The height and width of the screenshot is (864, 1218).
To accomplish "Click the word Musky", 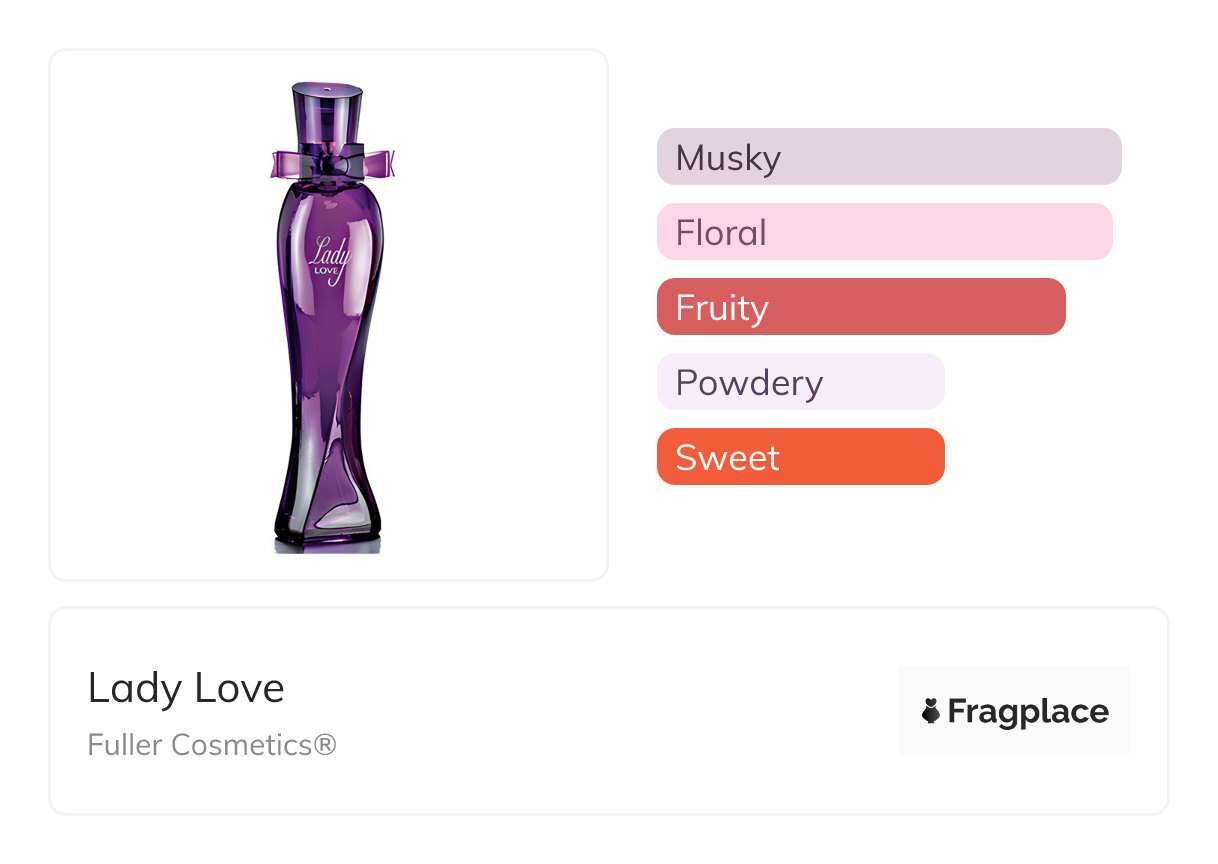I will tap(728, 158).
